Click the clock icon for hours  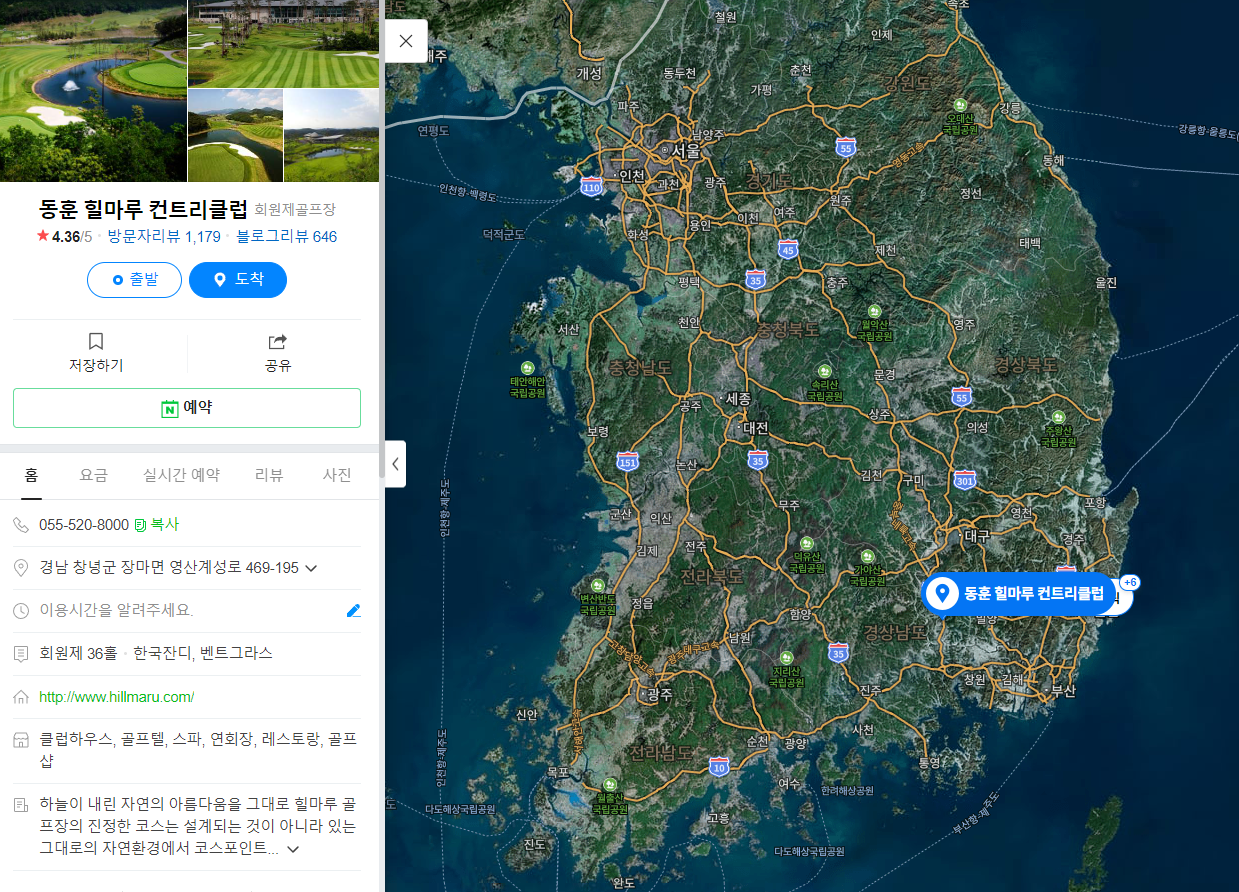coord(21,610)
